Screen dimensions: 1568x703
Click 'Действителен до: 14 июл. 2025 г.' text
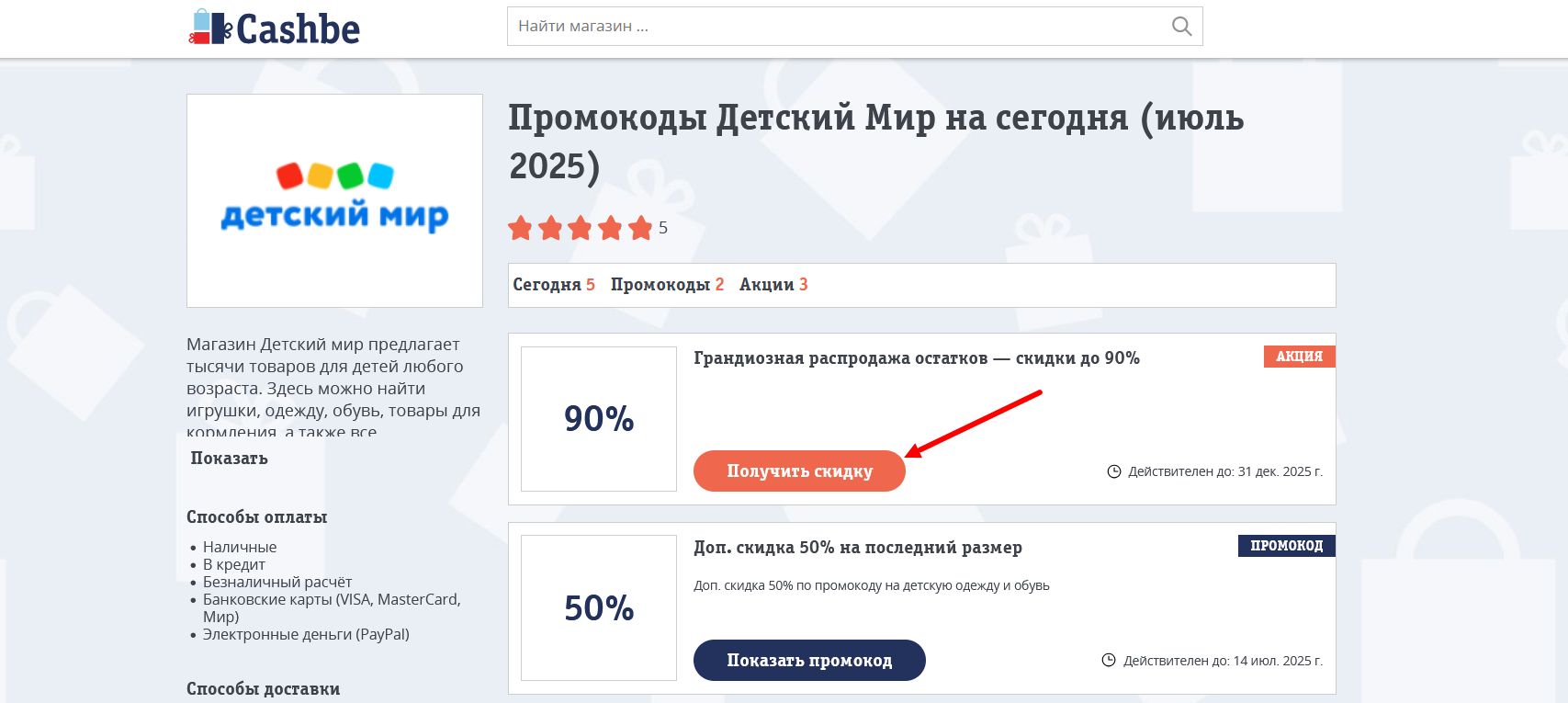pyautogui.click(x=1223, y=661)
